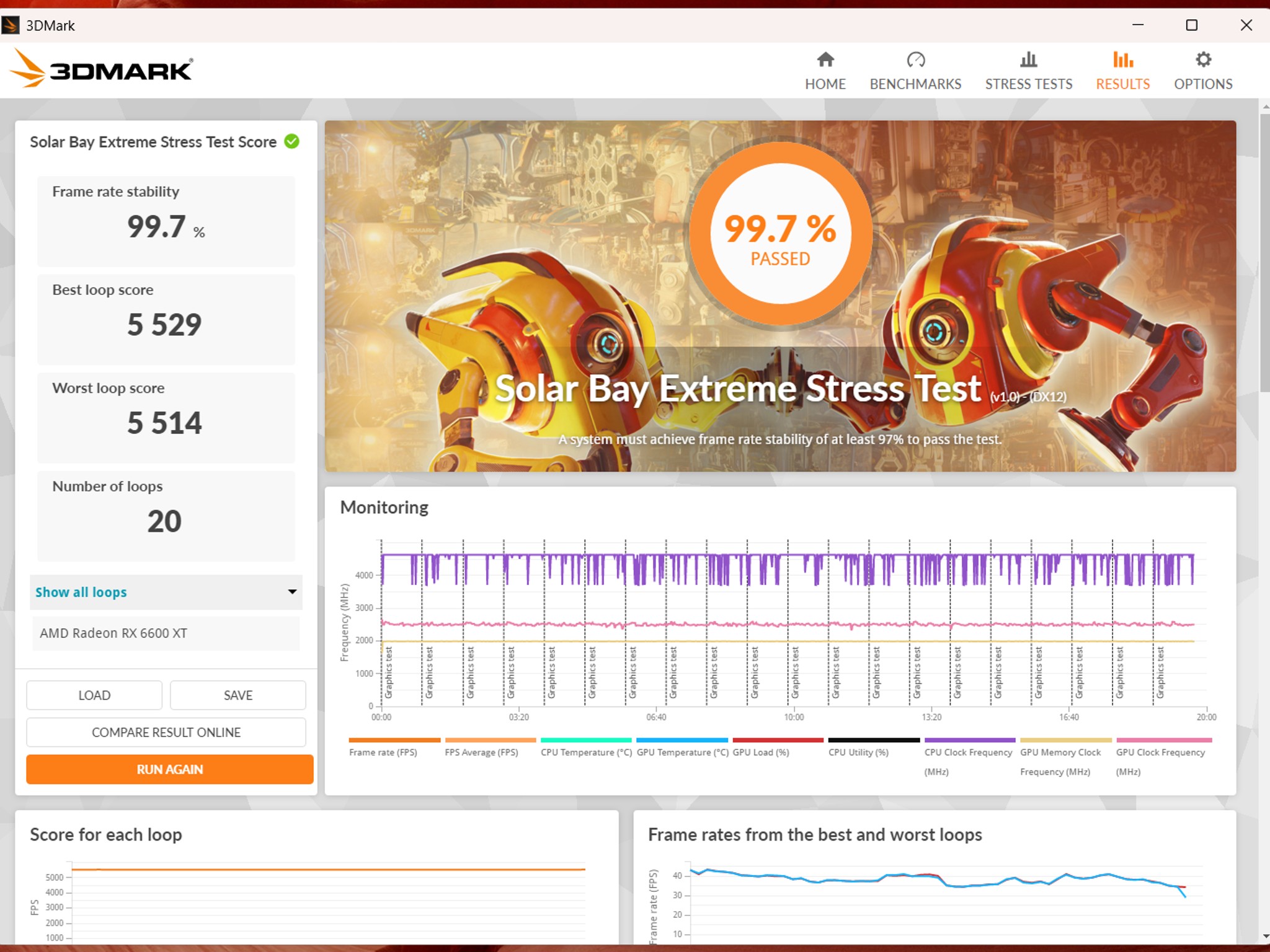The height and width of the screenshot is (952, 1270).
Task: Click the 03:20 time label on chart
Action: click(519, 717)
